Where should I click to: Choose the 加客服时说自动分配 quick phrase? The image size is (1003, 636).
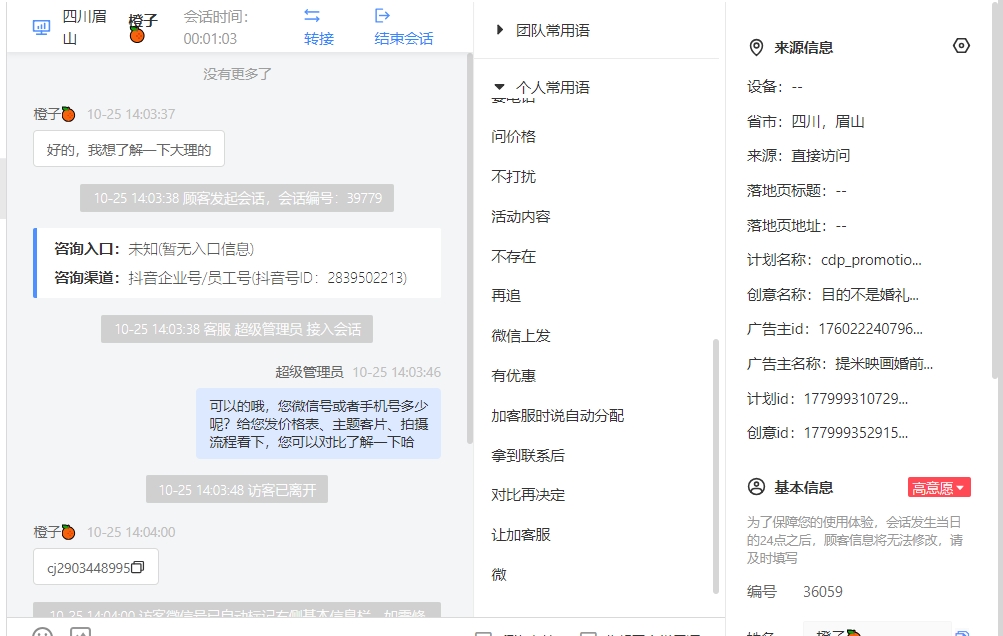pos(558,416)
